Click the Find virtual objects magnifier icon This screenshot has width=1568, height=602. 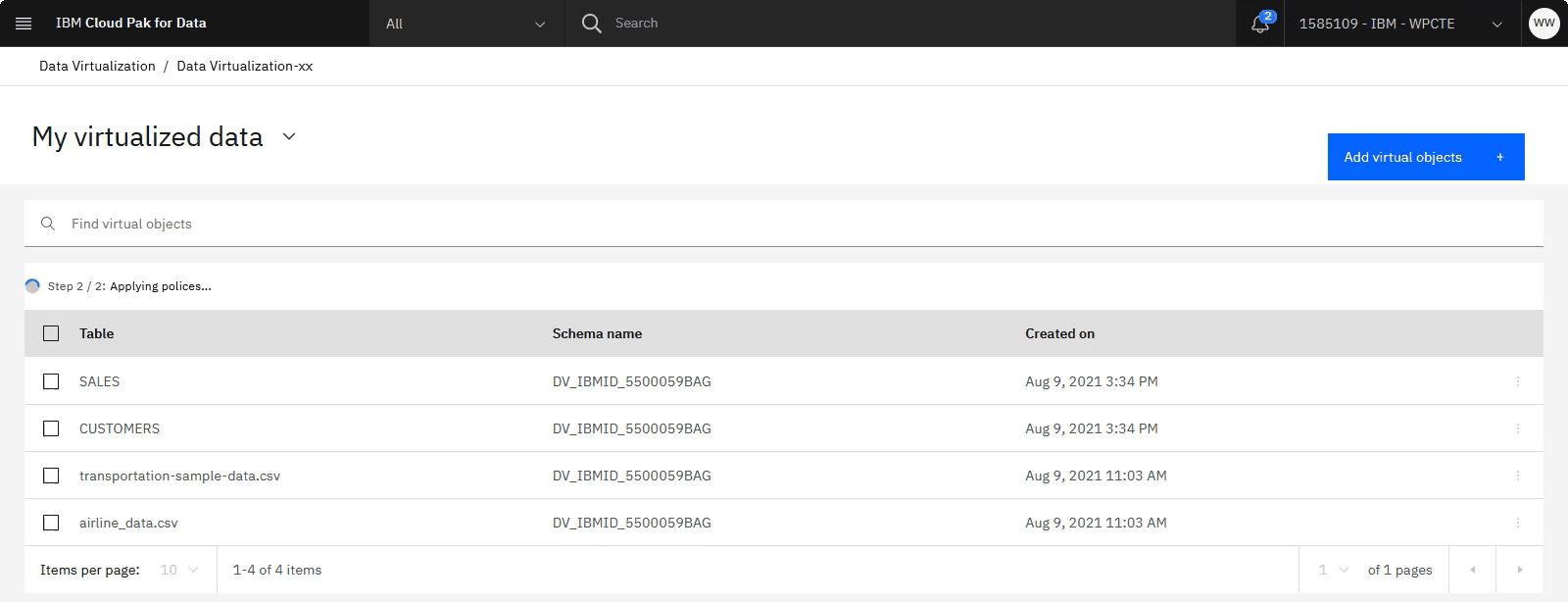pos(47,224)
